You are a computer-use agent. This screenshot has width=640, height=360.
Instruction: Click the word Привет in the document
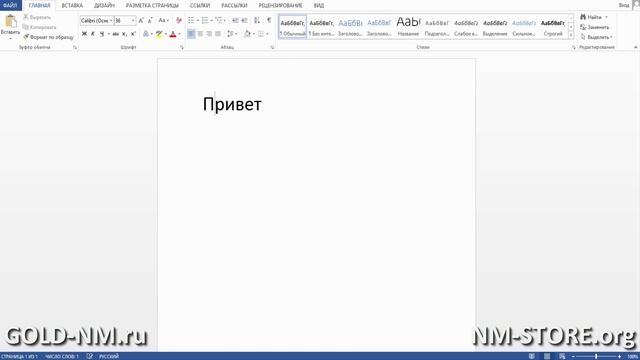coord(232,104)
